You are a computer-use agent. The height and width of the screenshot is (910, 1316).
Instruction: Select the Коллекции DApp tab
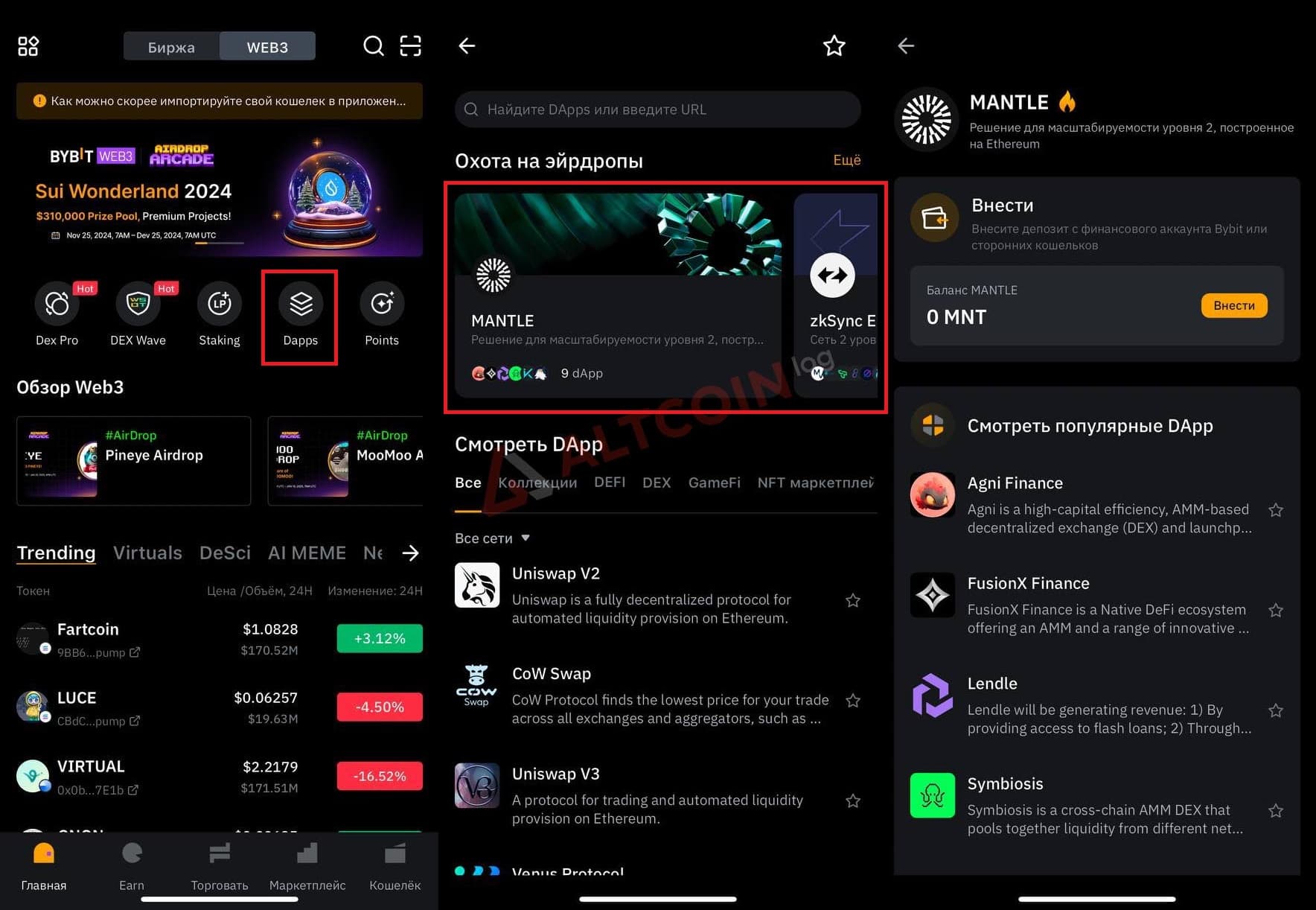point(537,483)
